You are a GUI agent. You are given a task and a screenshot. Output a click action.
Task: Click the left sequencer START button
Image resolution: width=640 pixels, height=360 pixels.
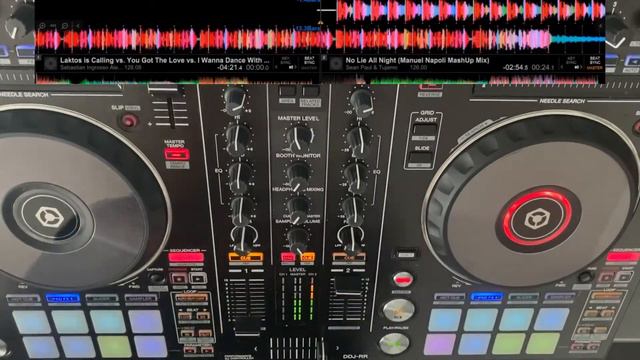coord(198,278)
